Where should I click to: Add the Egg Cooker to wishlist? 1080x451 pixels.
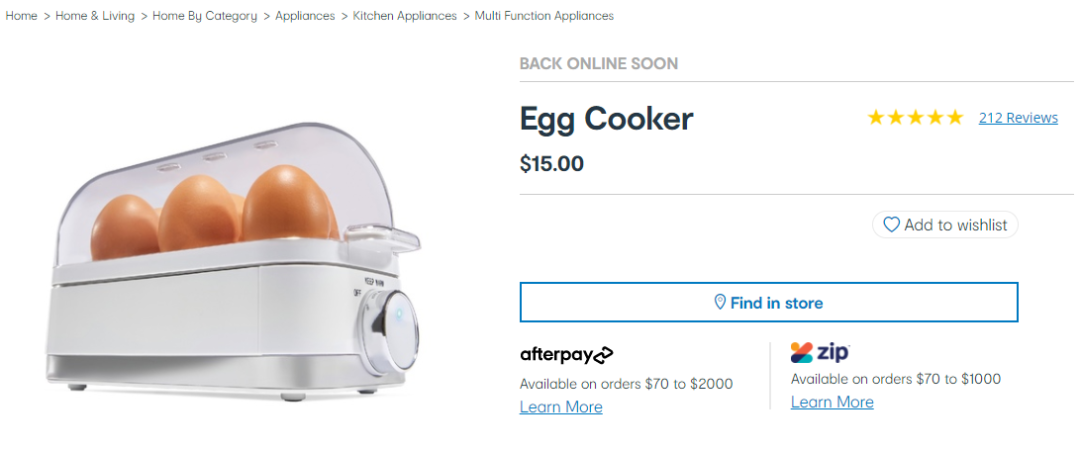(945, 224)
